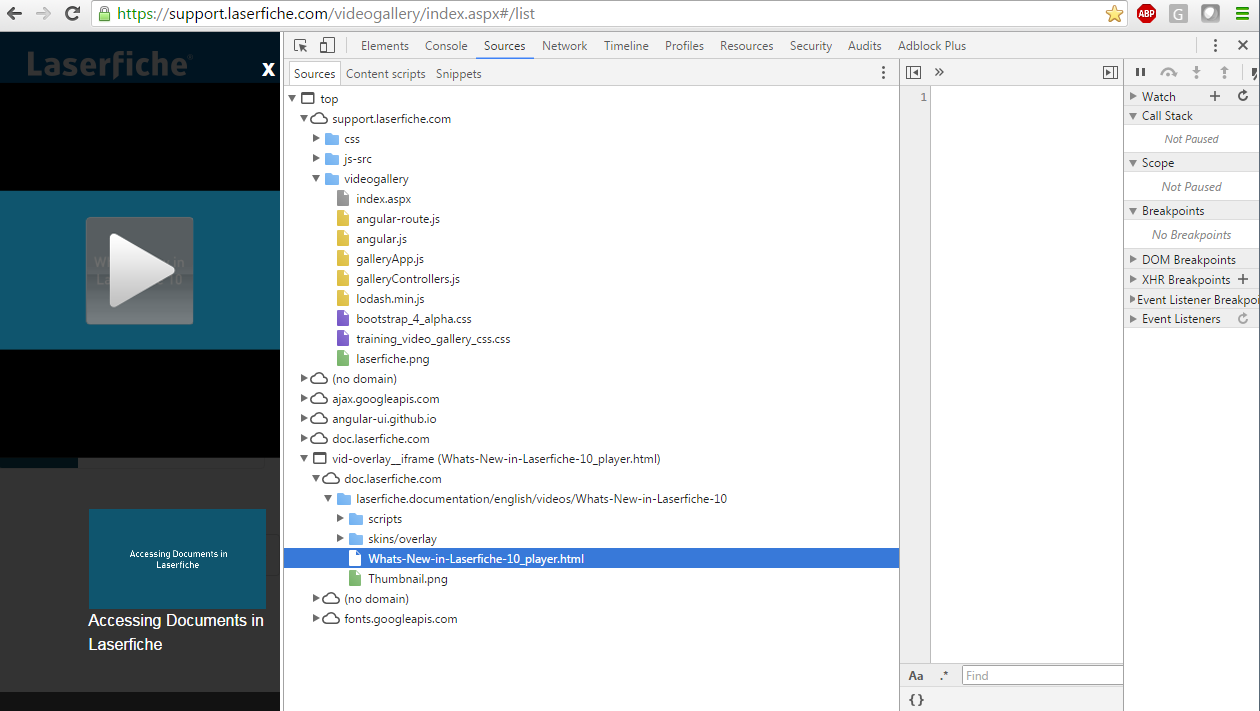This screenshot has width=1260, height=711.
Task: Open Thumbnail.png in the tree
Action: click(x=408, y=579)
